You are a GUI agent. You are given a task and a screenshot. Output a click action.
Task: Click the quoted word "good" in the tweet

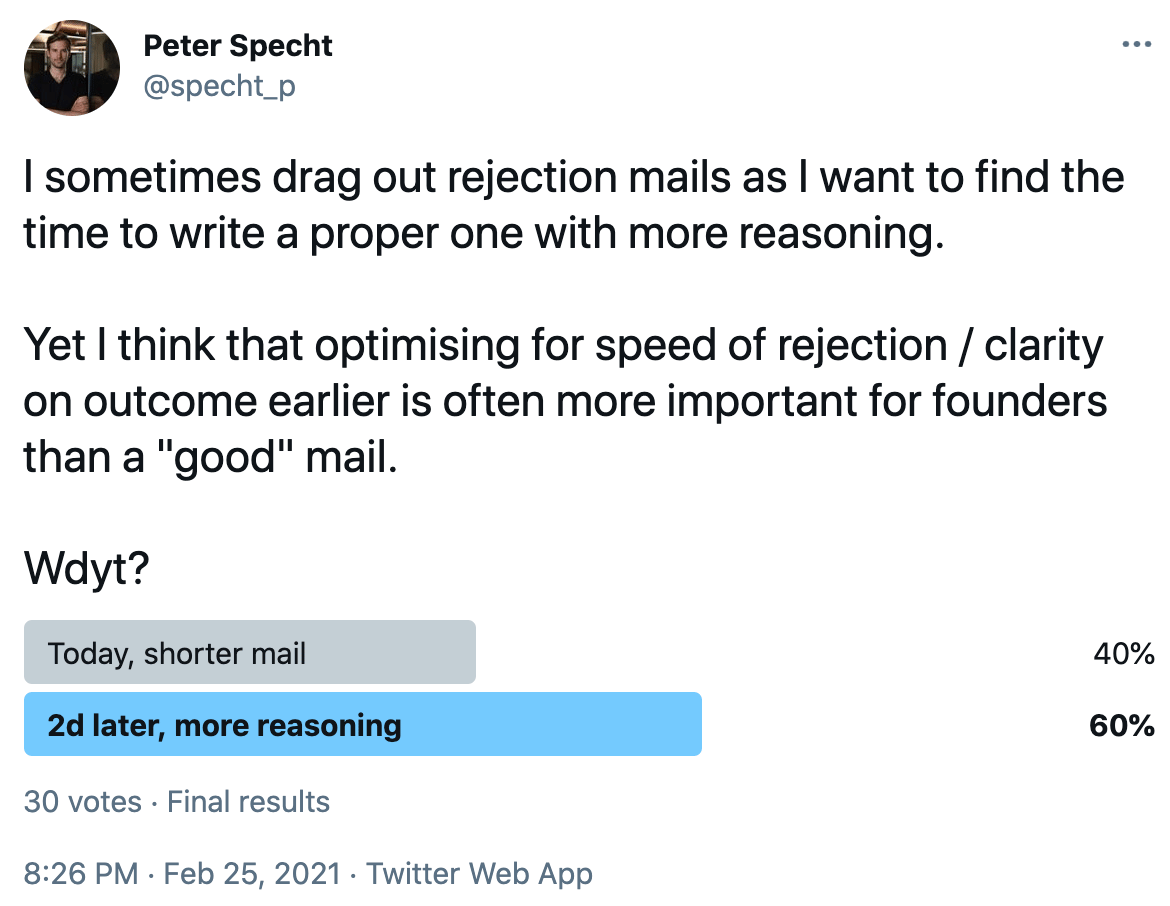tap(225, 457)
